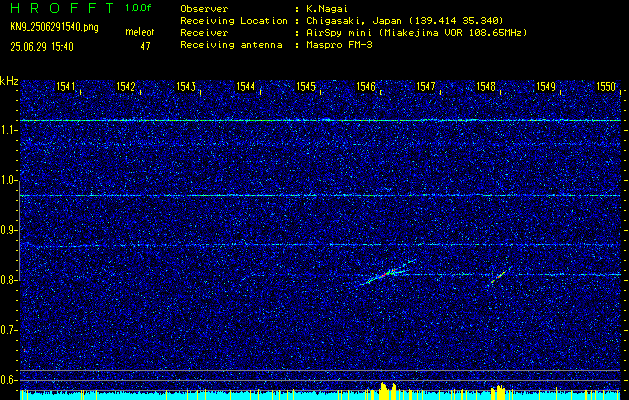Click the 1.0 frequency axis label
629x400 pixels.
coord(7,180)
